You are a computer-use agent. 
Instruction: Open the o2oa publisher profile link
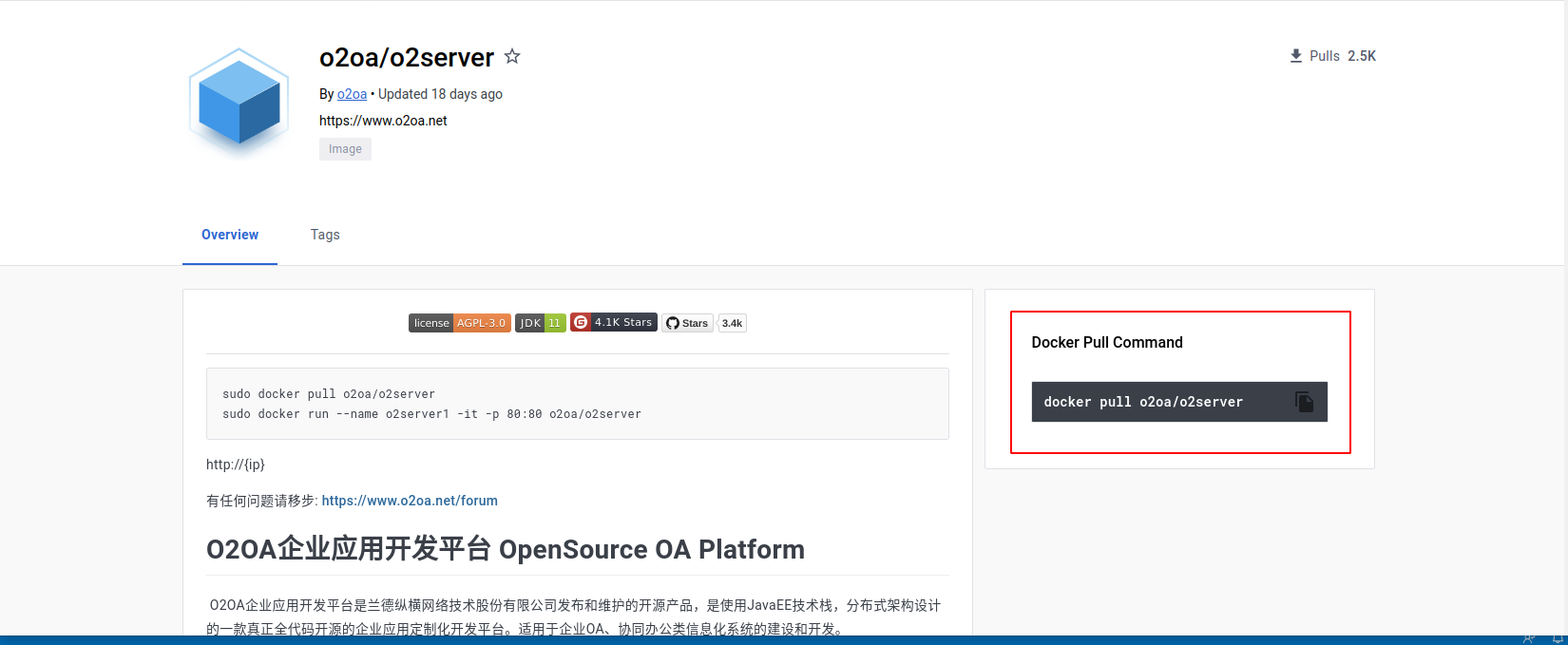[x=352, y=94]
